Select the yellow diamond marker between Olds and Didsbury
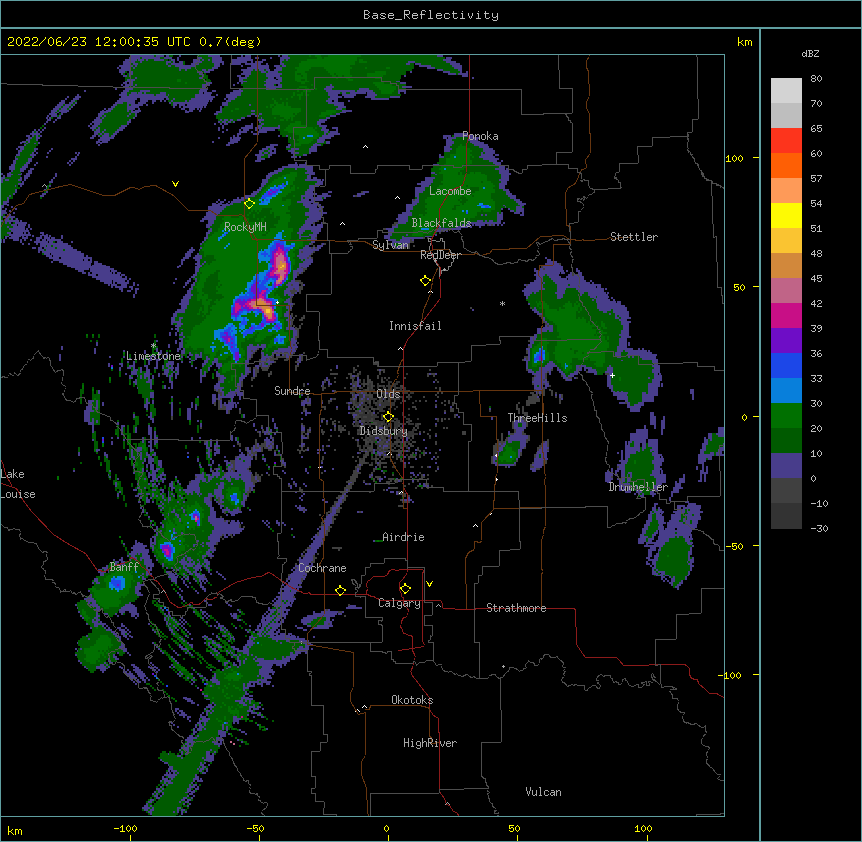This screenshot has width=862, height=842. tap(388, 417)
